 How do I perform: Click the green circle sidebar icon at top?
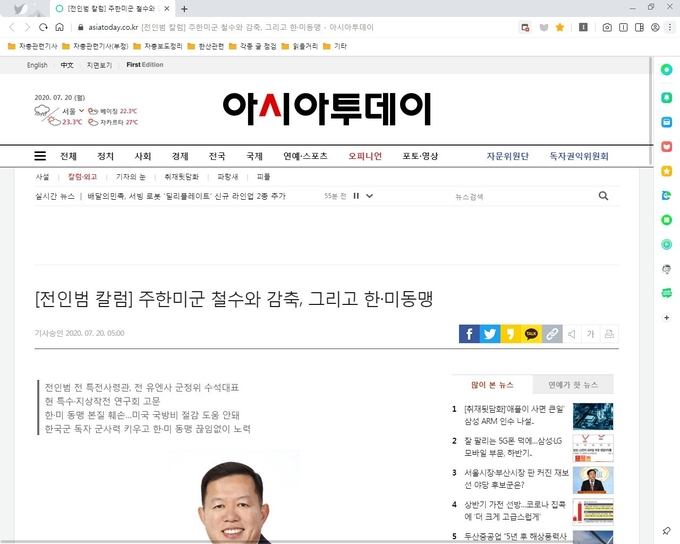pos(667,69)
